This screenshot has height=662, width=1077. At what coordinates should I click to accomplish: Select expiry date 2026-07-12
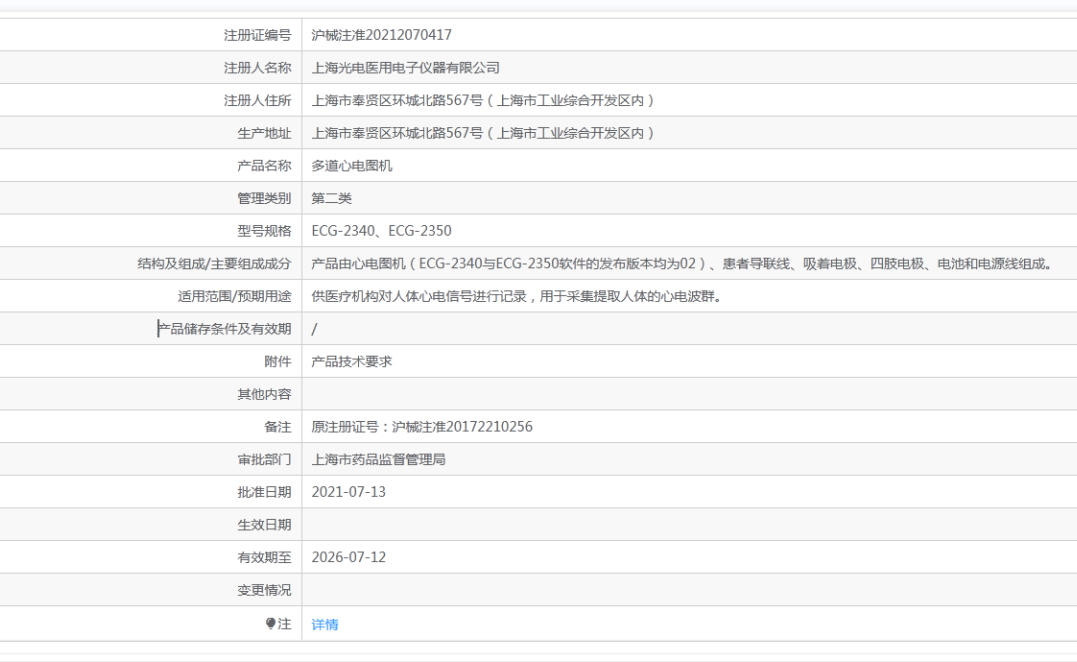click(x=348, y=558)
